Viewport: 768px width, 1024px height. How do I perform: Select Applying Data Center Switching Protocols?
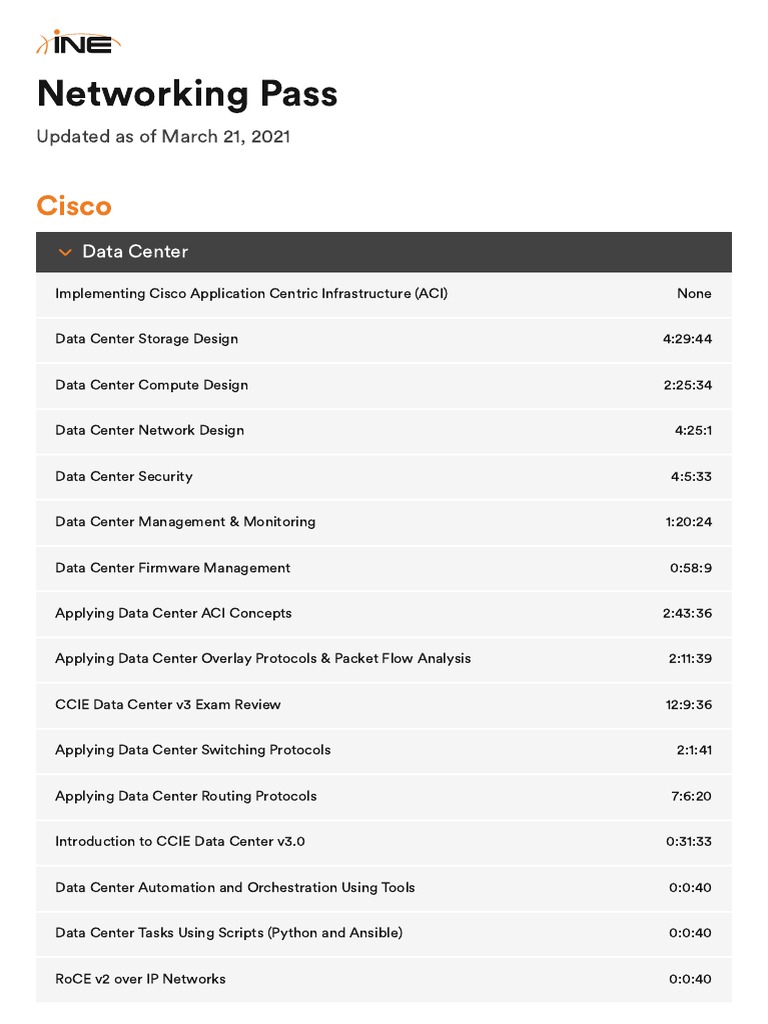(x=193, y=750)
